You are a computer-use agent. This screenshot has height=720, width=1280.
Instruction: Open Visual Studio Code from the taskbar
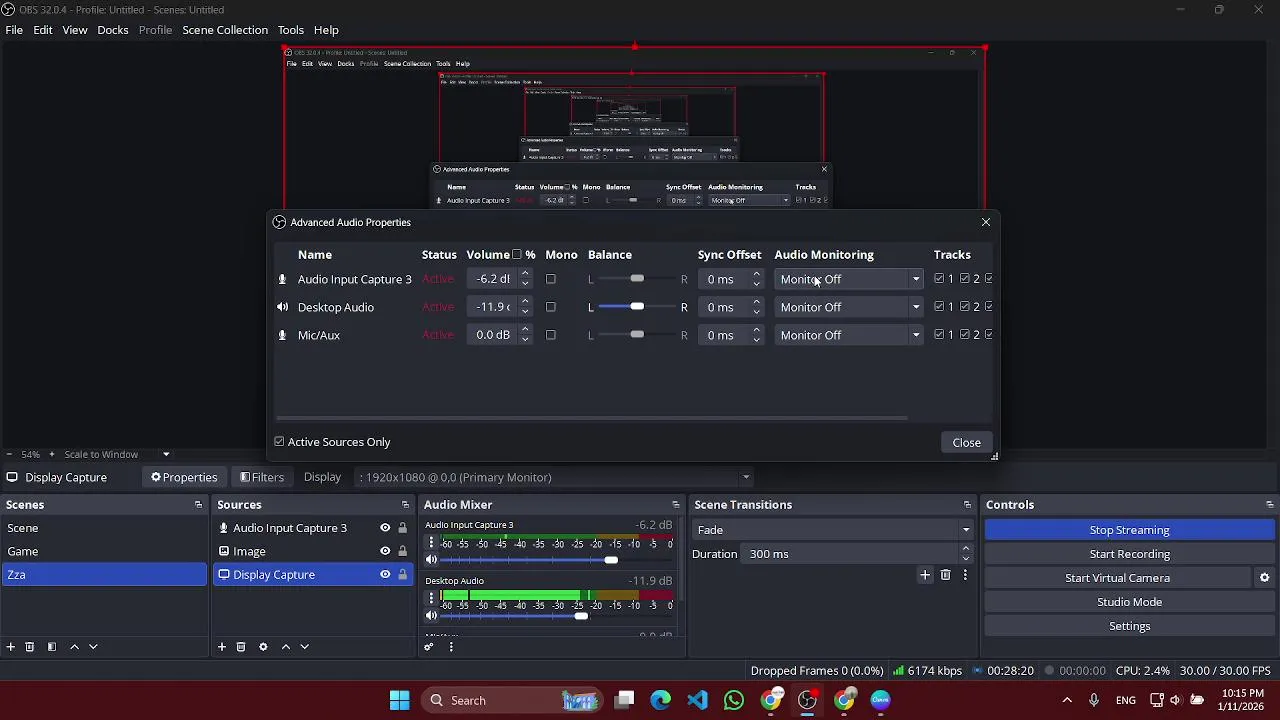click(698, 700)
